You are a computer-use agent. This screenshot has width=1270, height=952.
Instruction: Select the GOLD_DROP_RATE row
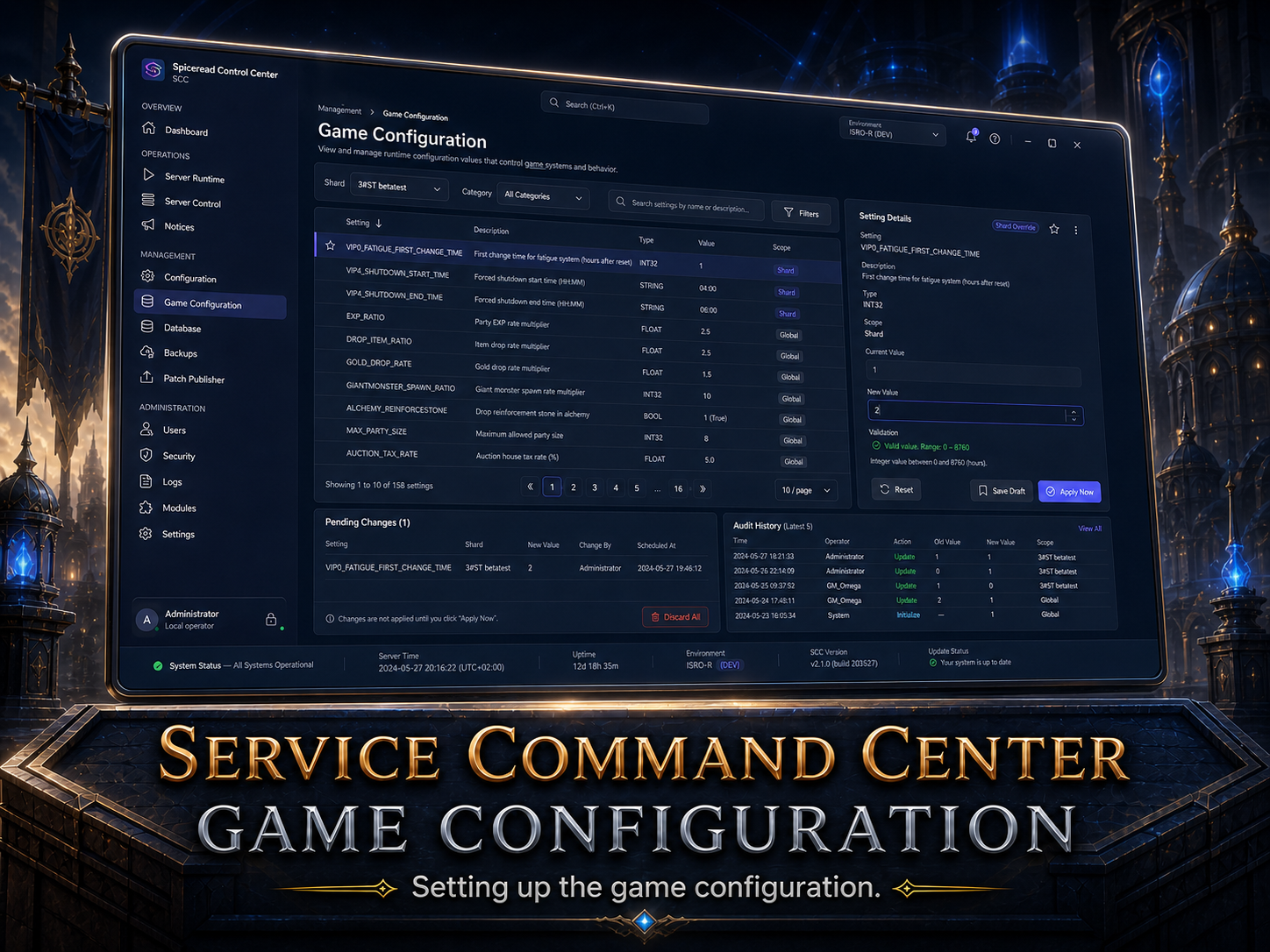tap(577, 367)
